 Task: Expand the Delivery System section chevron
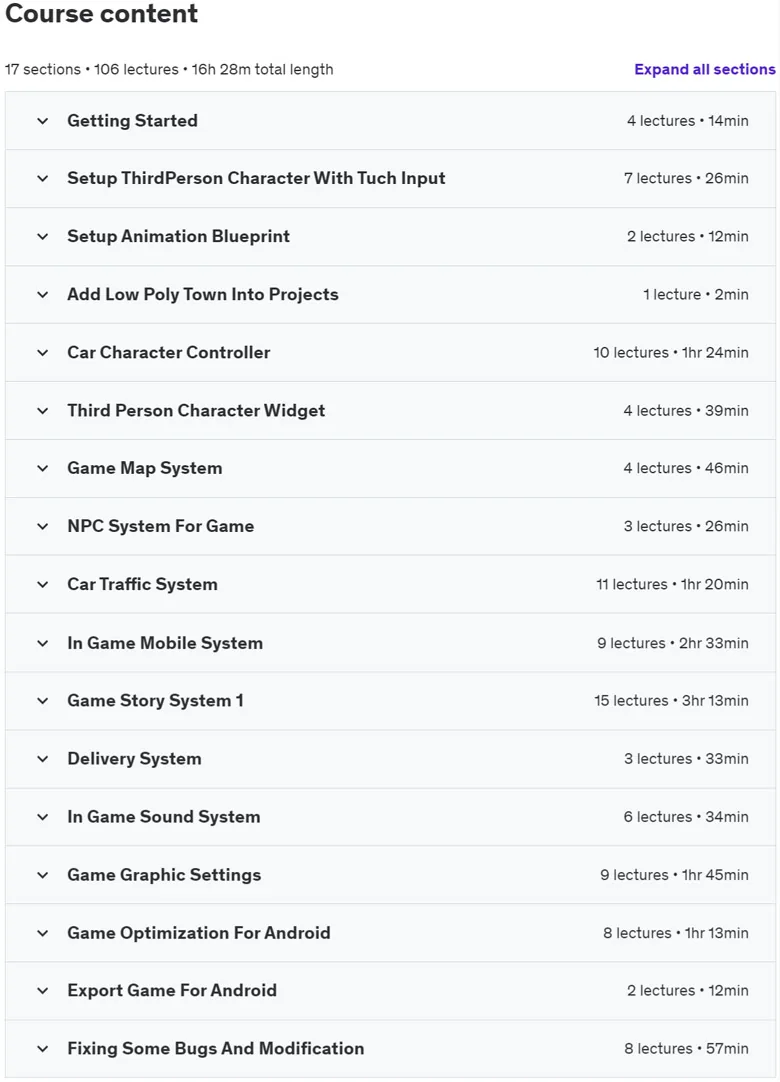(43, 759)
